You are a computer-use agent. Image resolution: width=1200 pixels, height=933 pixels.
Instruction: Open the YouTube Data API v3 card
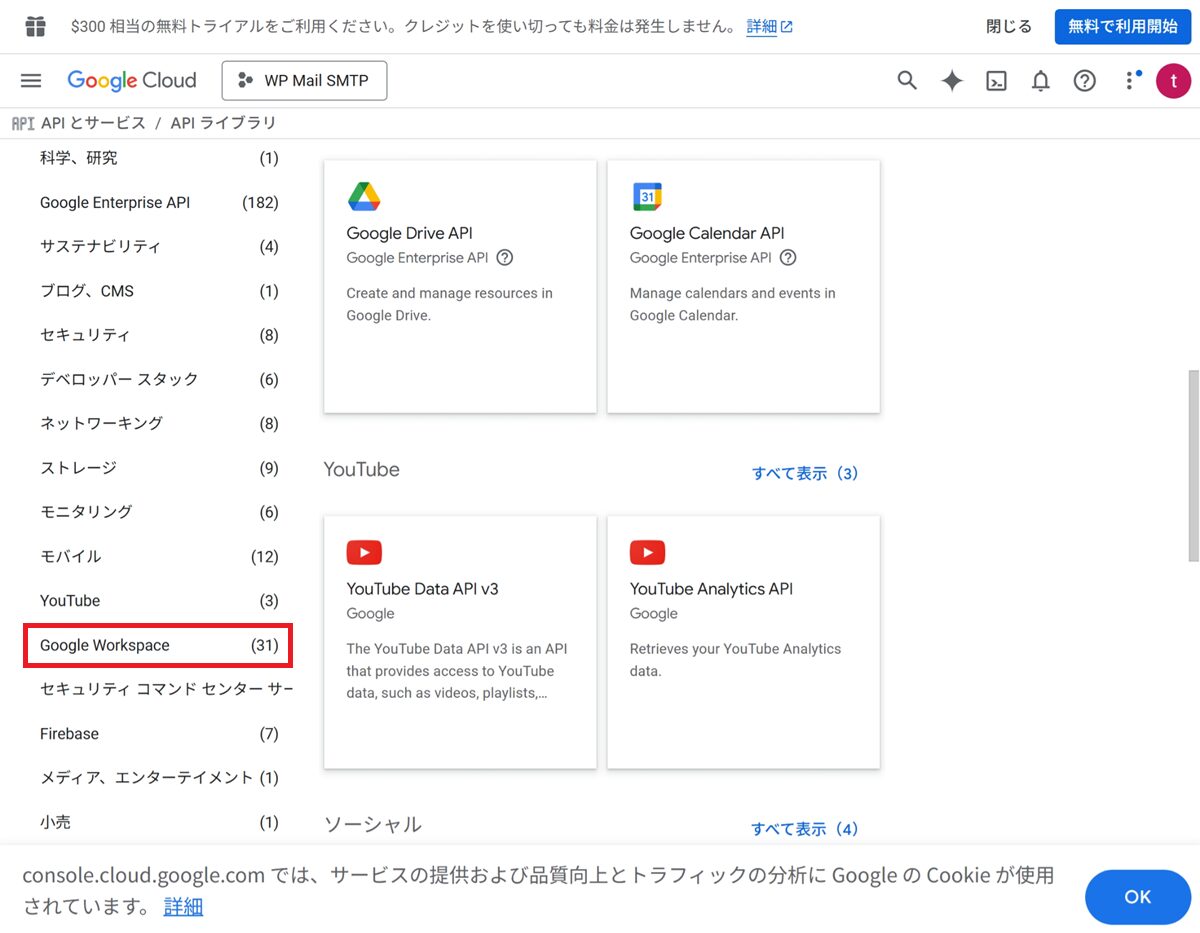[x=460, y=641]
